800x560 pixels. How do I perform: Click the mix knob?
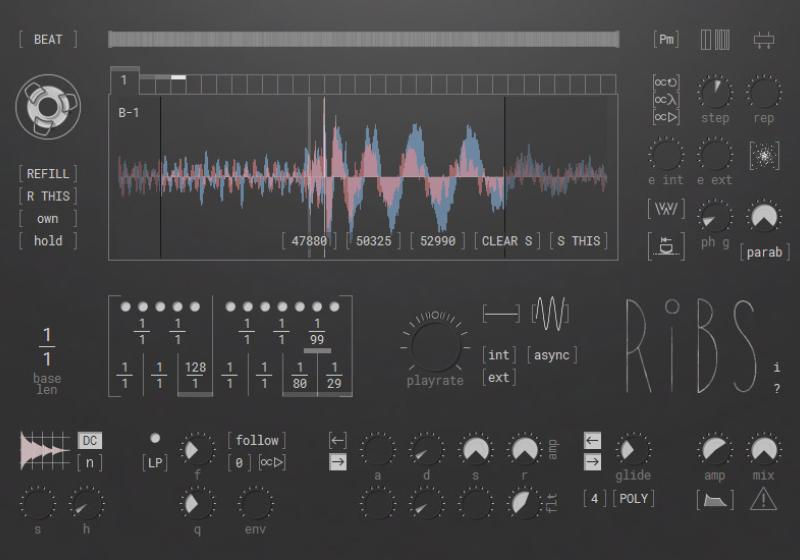pyautogui.click(x=763, y=450)
